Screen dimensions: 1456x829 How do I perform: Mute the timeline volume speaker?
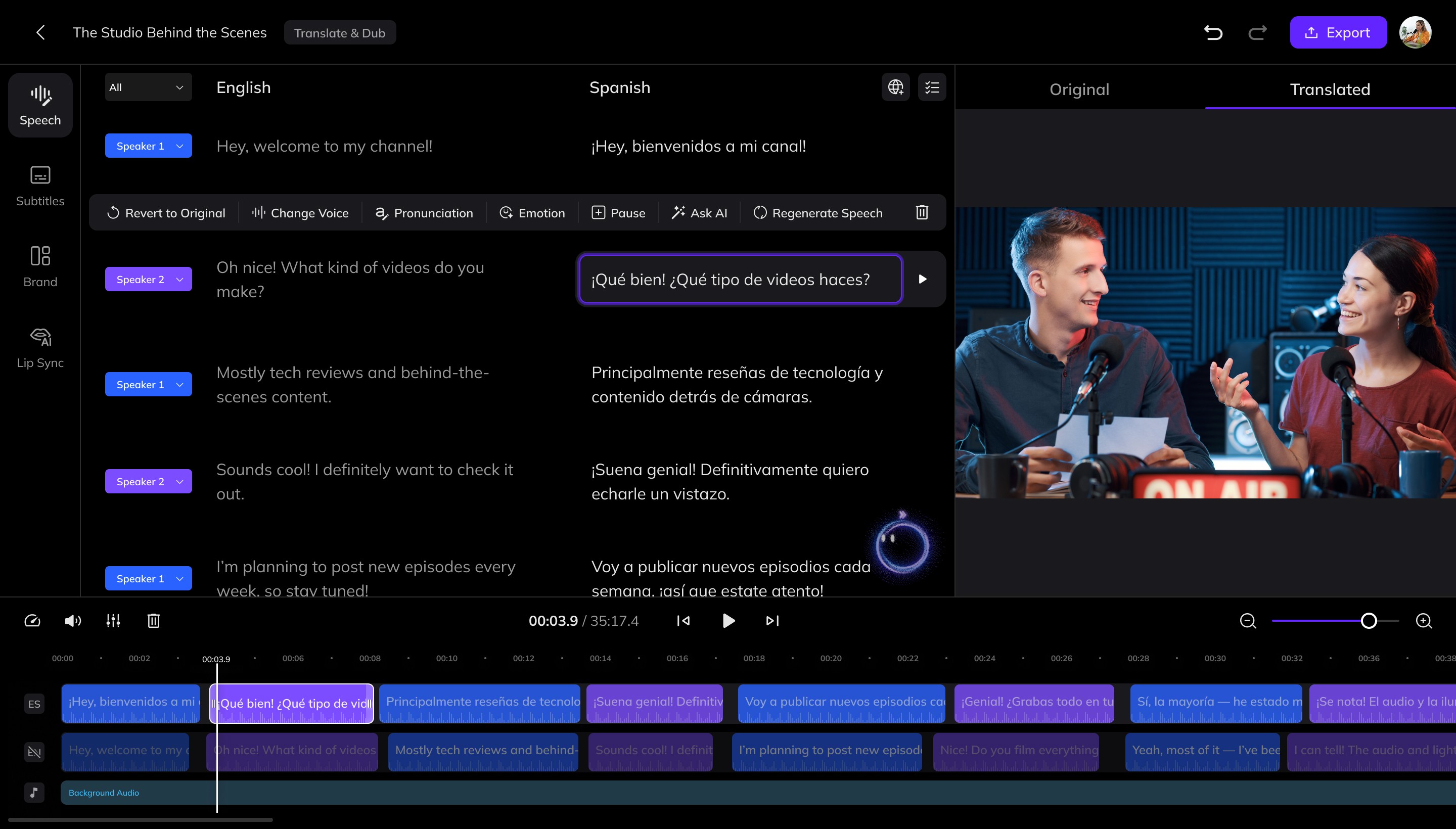point(72,621)
